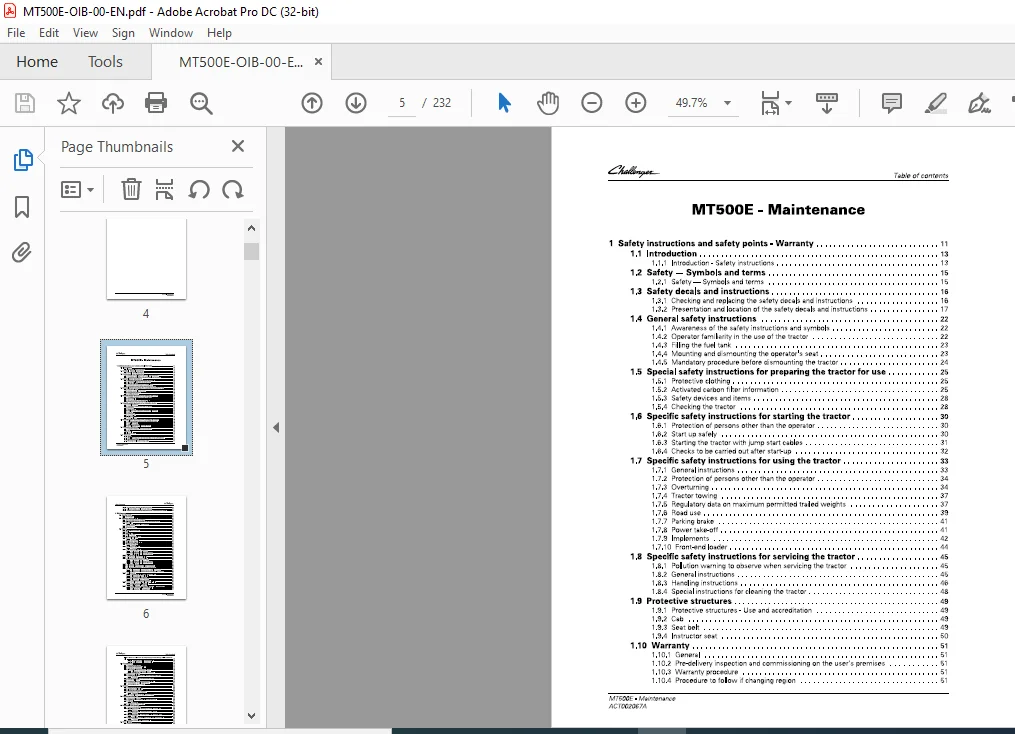Click the thumbnail panel scrollbar handle
Viewport: 1015px width, 734px height.
(x=252, y=251)
